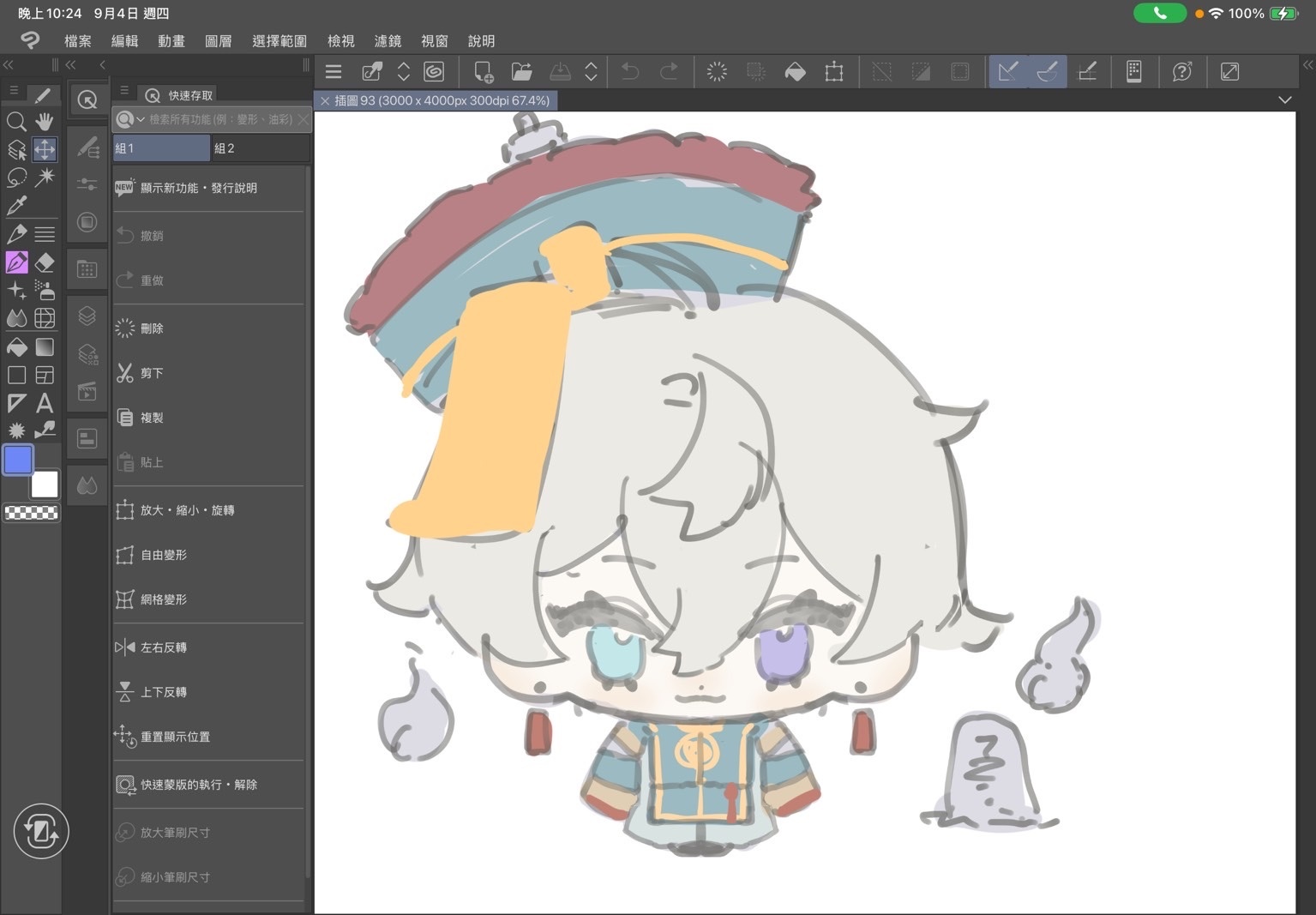Collapse the tool palette with double chevron
The width and height of the screenshot is (1316, 915).
click(x=8, y=64)
